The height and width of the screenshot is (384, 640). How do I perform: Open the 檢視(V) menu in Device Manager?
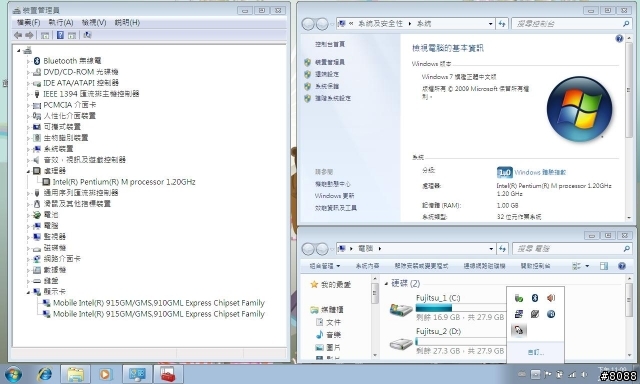coord(94,22)
